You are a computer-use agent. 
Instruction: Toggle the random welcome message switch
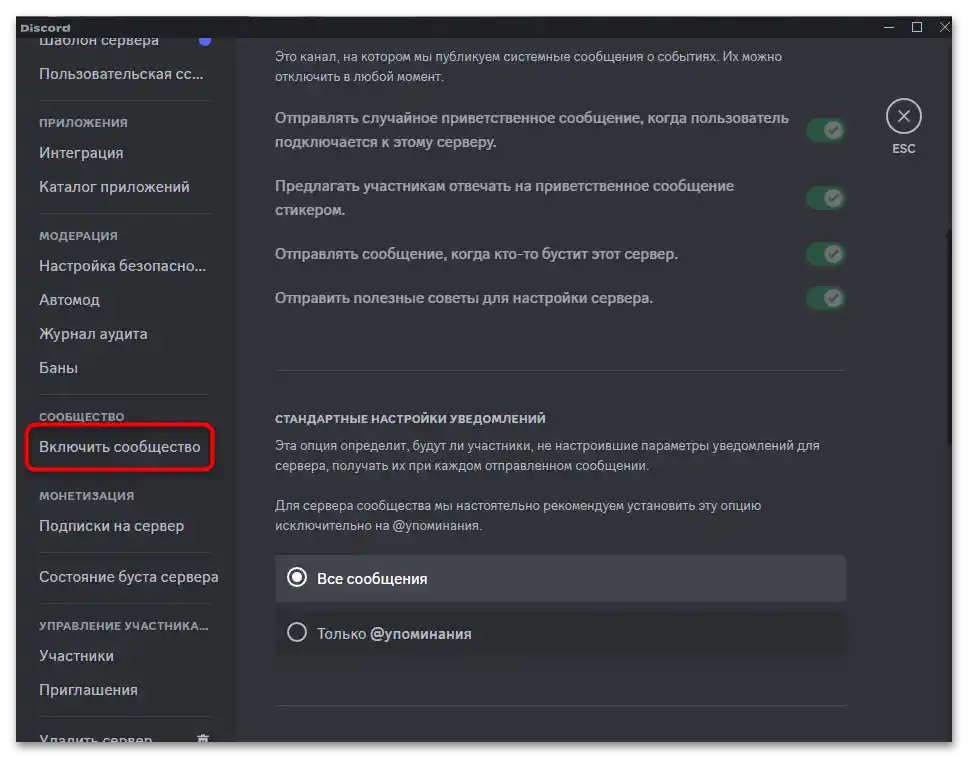(x=826, y=130)
